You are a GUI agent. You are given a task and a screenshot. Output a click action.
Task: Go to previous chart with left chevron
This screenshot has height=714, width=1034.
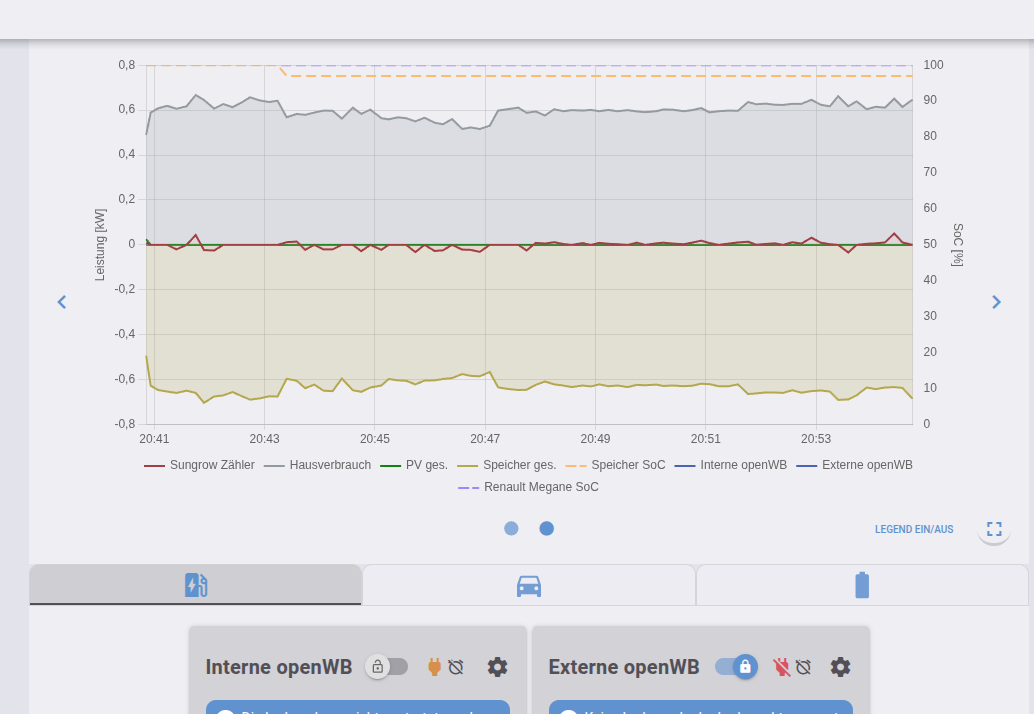[x=62, y=302]
